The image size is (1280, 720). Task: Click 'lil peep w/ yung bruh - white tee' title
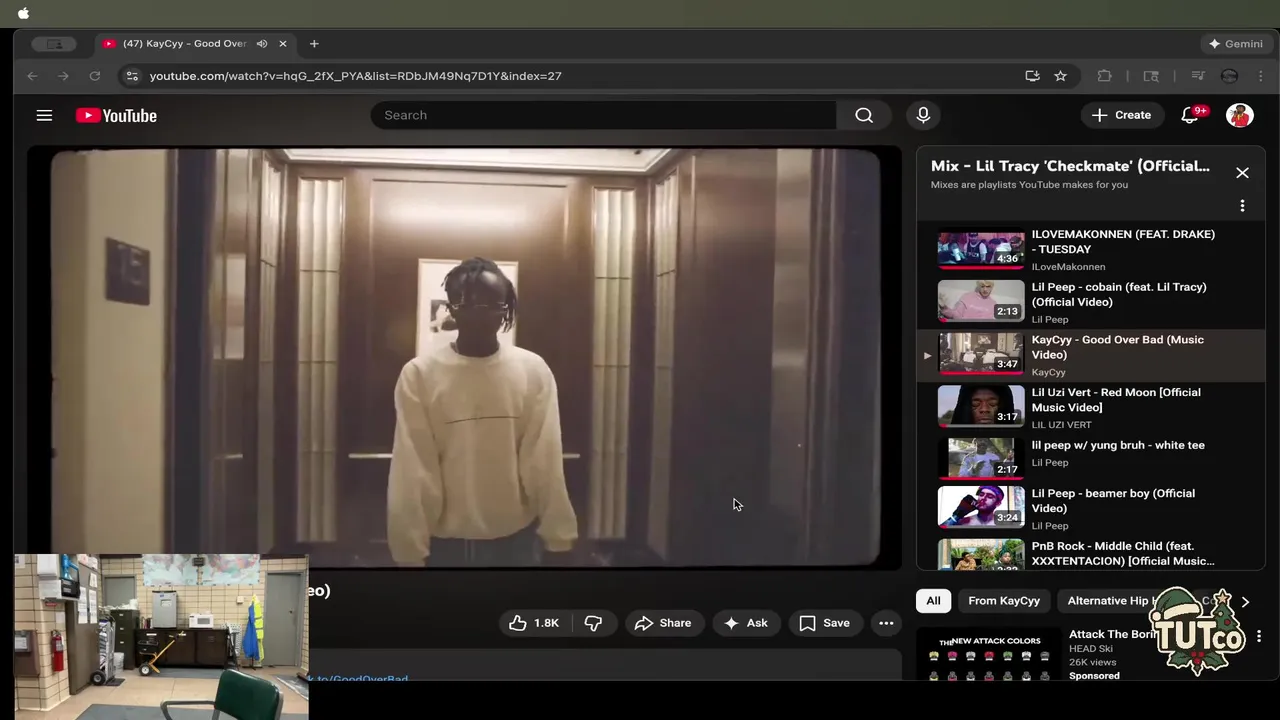(1118, 445)
